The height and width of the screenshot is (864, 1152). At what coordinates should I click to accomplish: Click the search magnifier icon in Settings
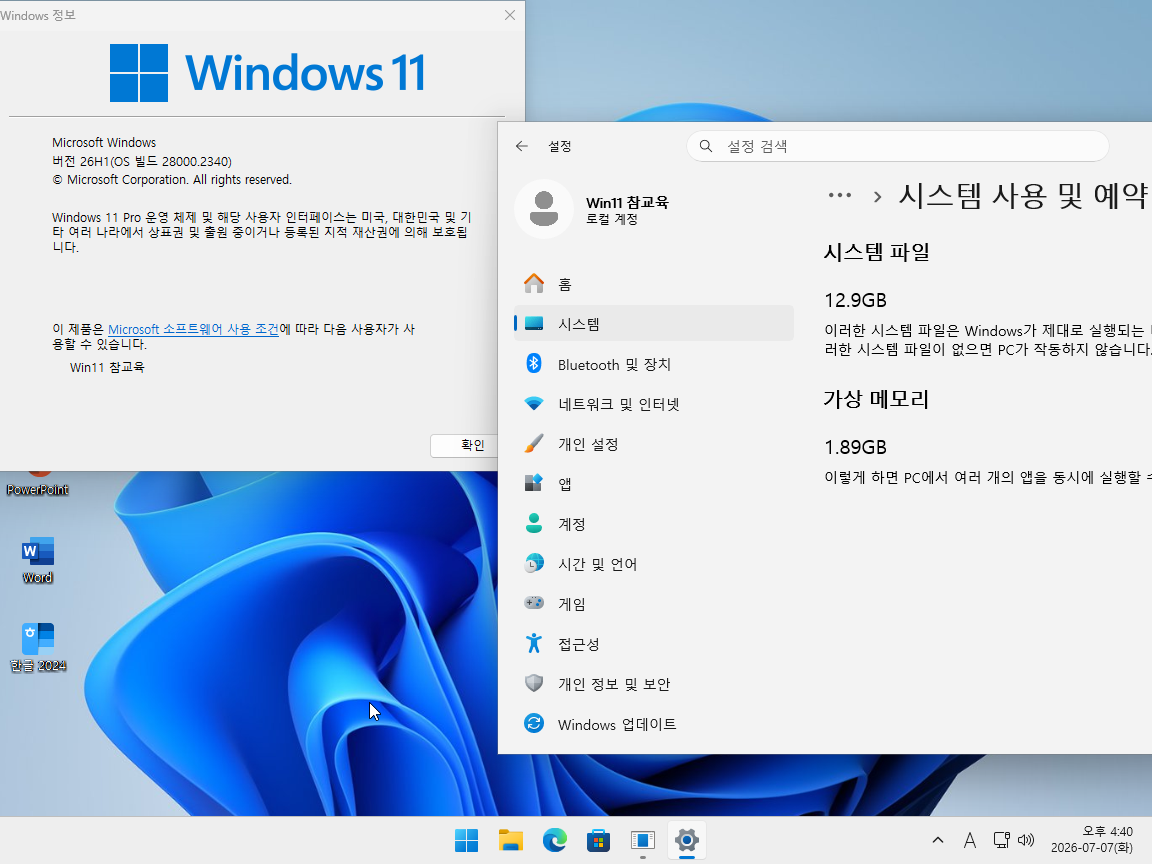[x=705, y=146]
